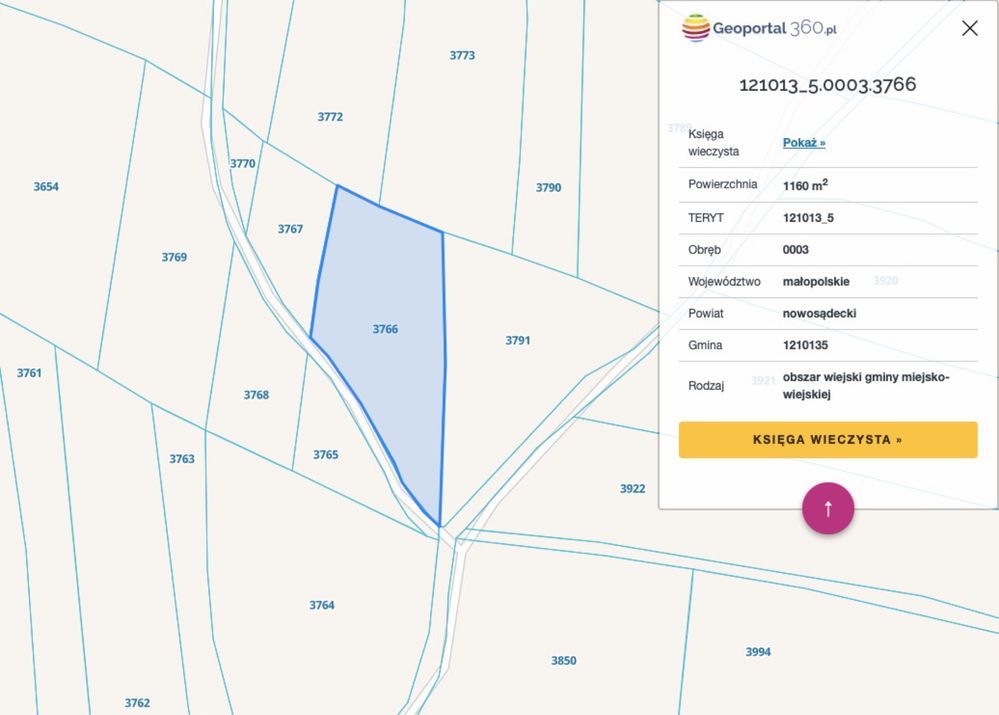
Task: Select parcel 3764 on the map
Action: click(322, 605)
